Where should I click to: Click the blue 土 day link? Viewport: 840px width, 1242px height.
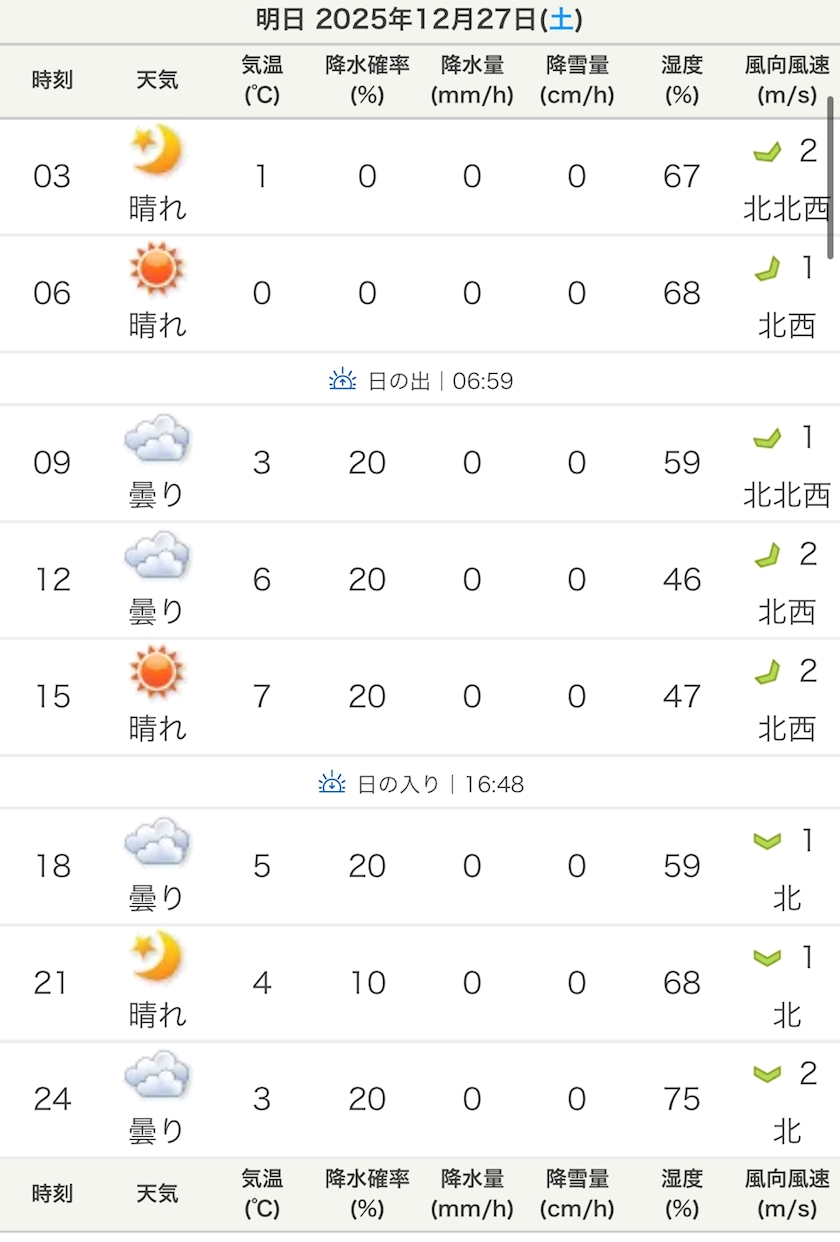click(x=563, y=19)
